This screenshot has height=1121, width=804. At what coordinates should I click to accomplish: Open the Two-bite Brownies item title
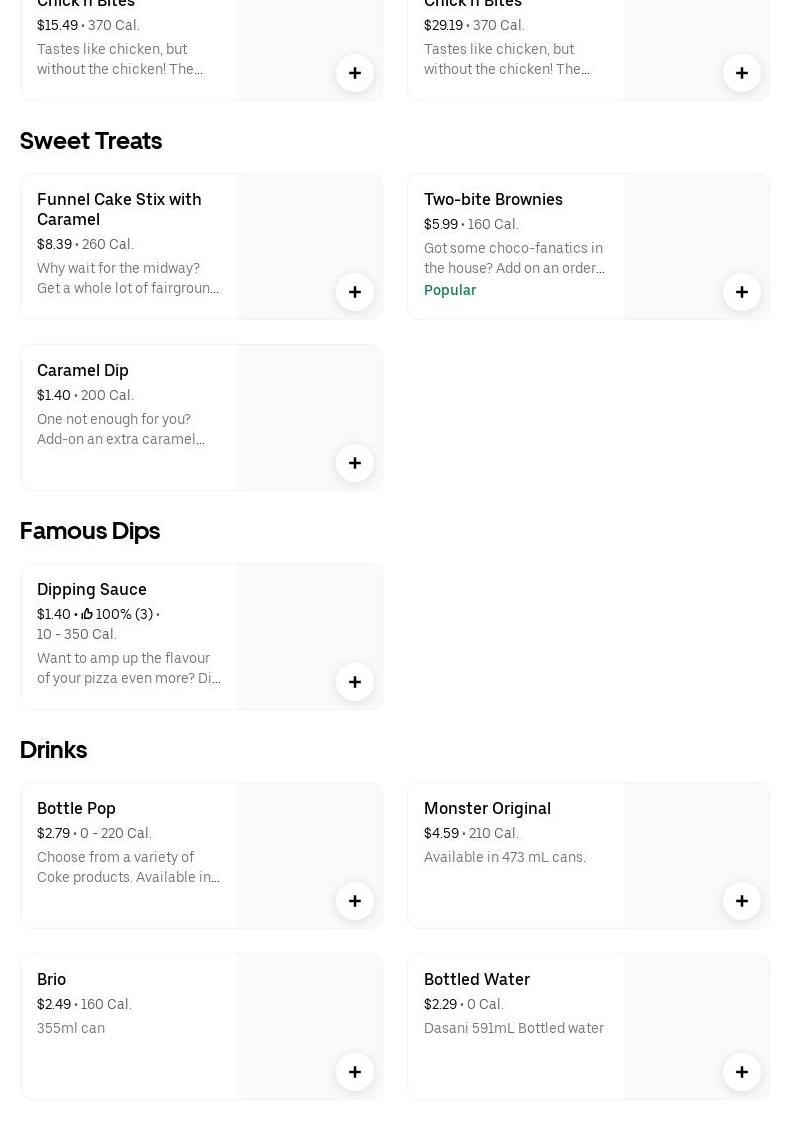tap(493, 199)
